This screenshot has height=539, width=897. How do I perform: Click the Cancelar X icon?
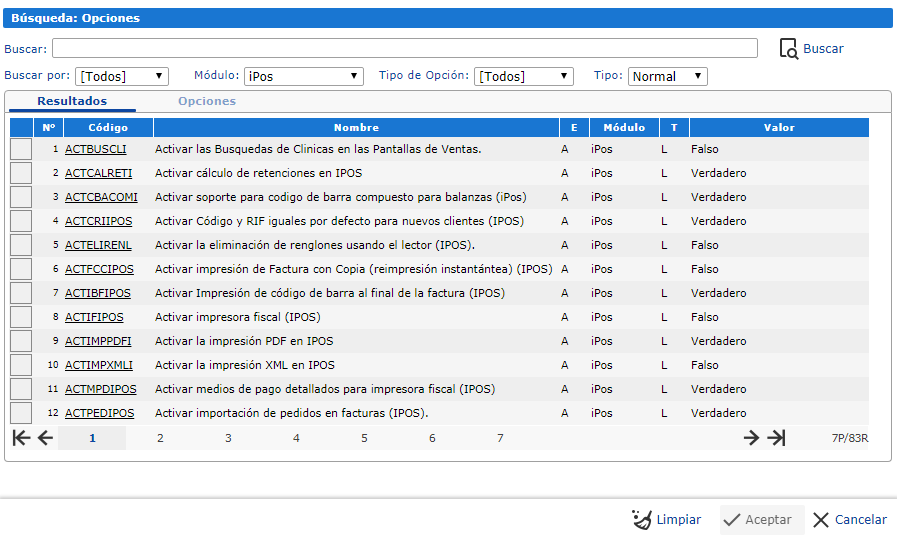coord(821,520)
